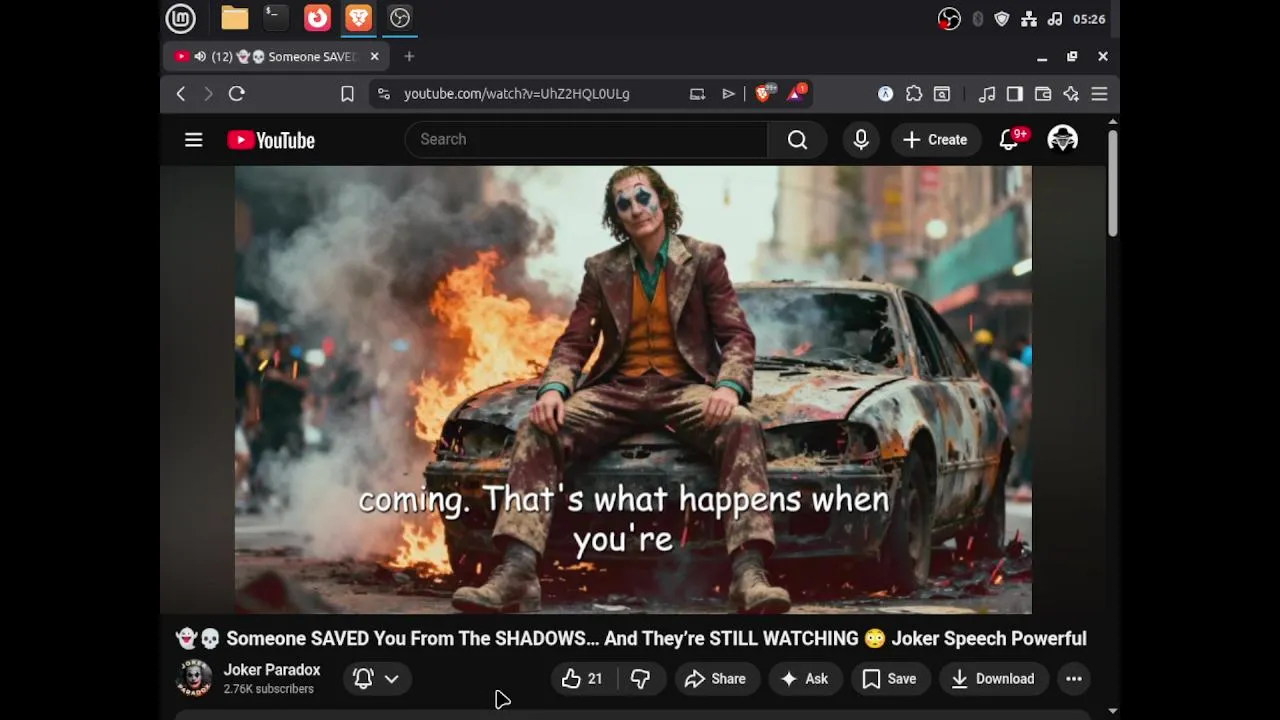1280x720 pixels.
Task: Select the YouTube video tab
Action: click(275, 57)
